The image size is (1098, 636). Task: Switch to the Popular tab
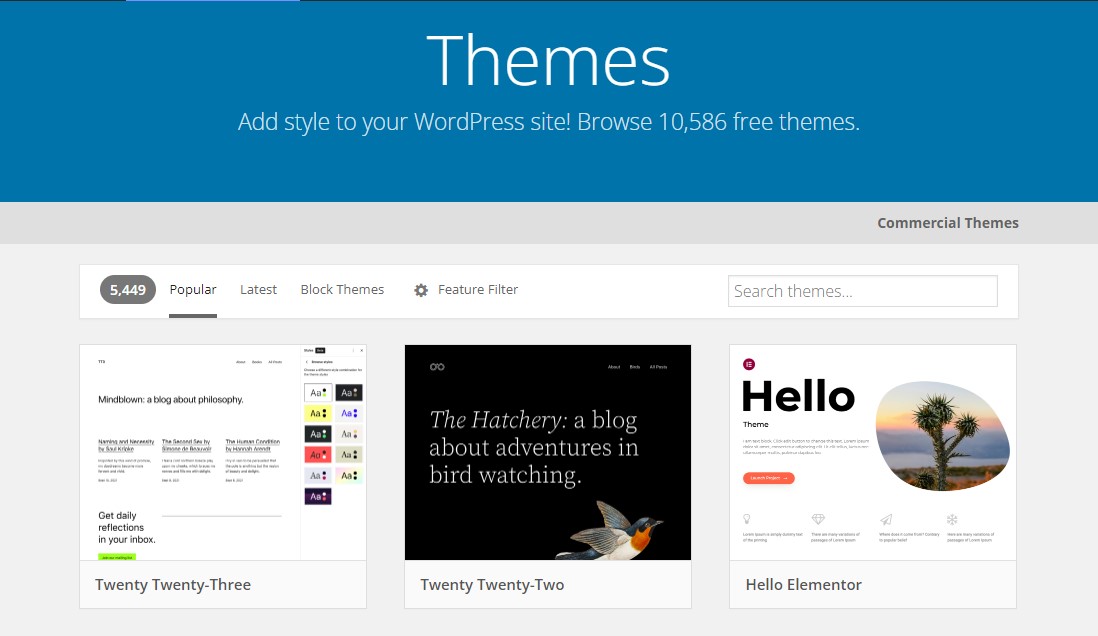(x=193, y=289)
